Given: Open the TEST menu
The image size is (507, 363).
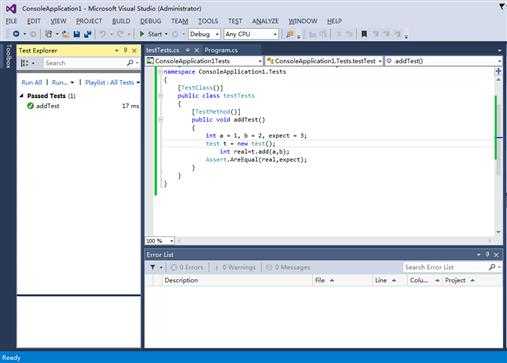Looking at the screenshot, I should pyautogui.click(x=235, y=21).
